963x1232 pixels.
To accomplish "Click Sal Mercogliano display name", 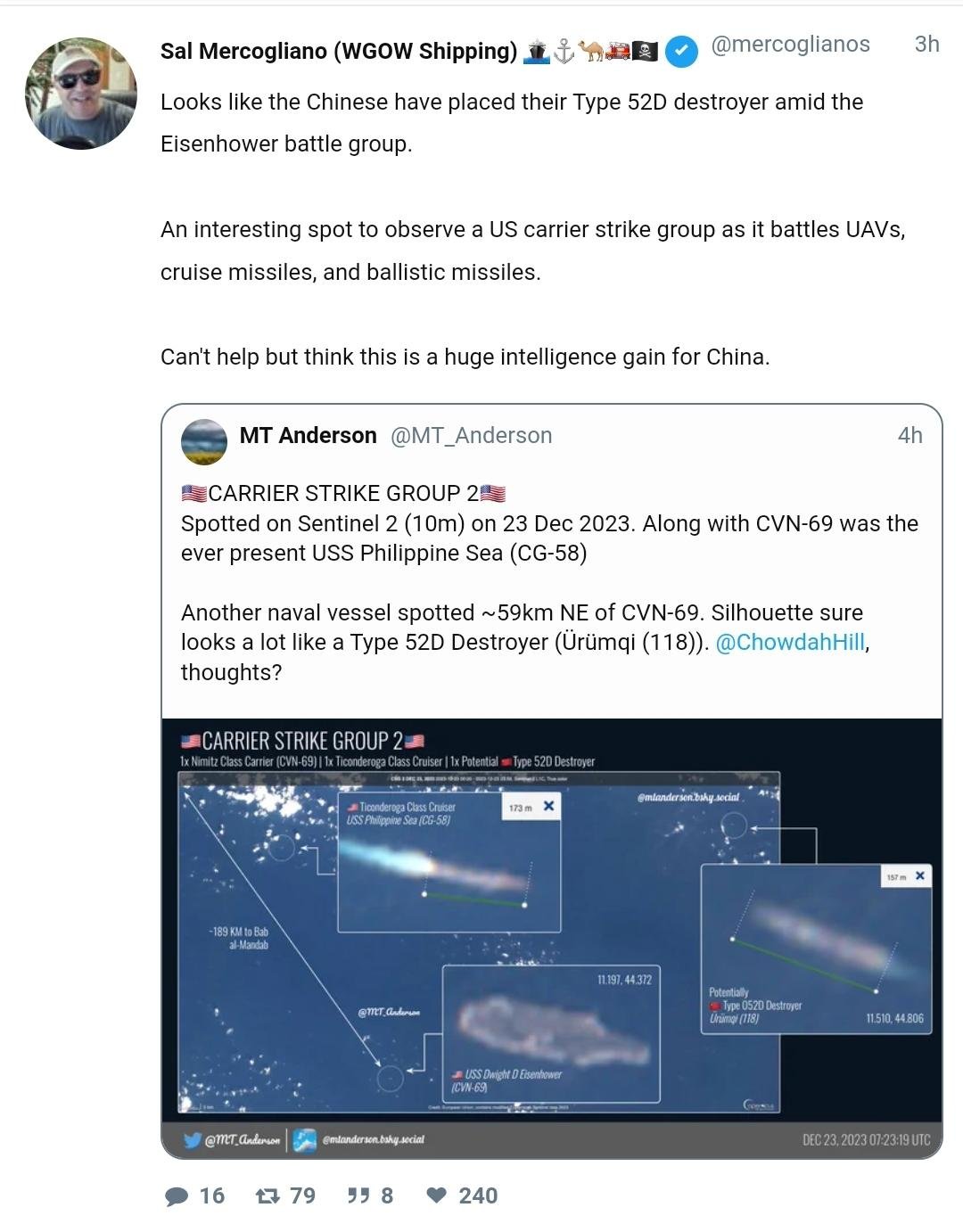I will tap(338, 51).
